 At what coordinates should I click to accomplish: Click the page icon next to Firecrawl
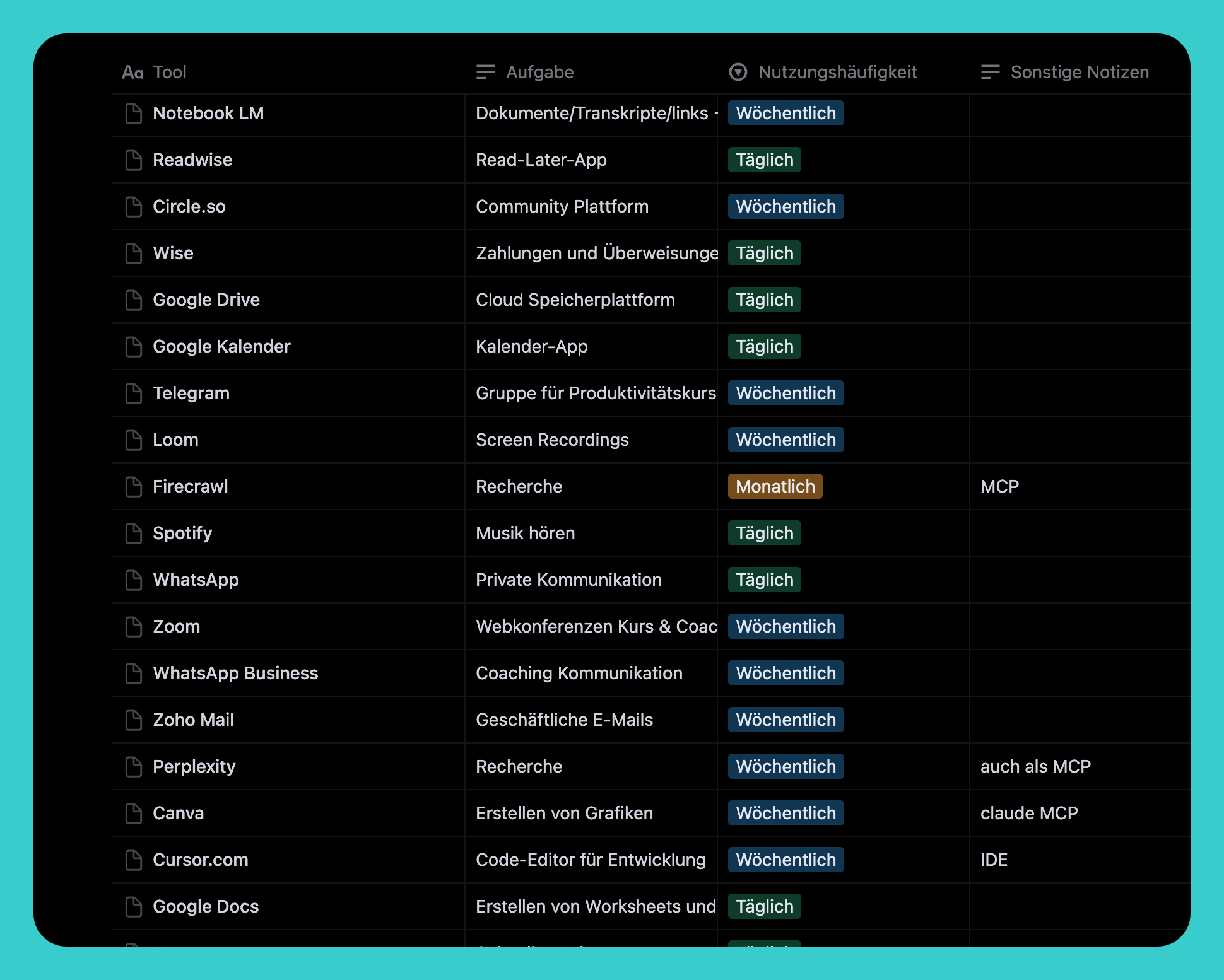(134, 487)
